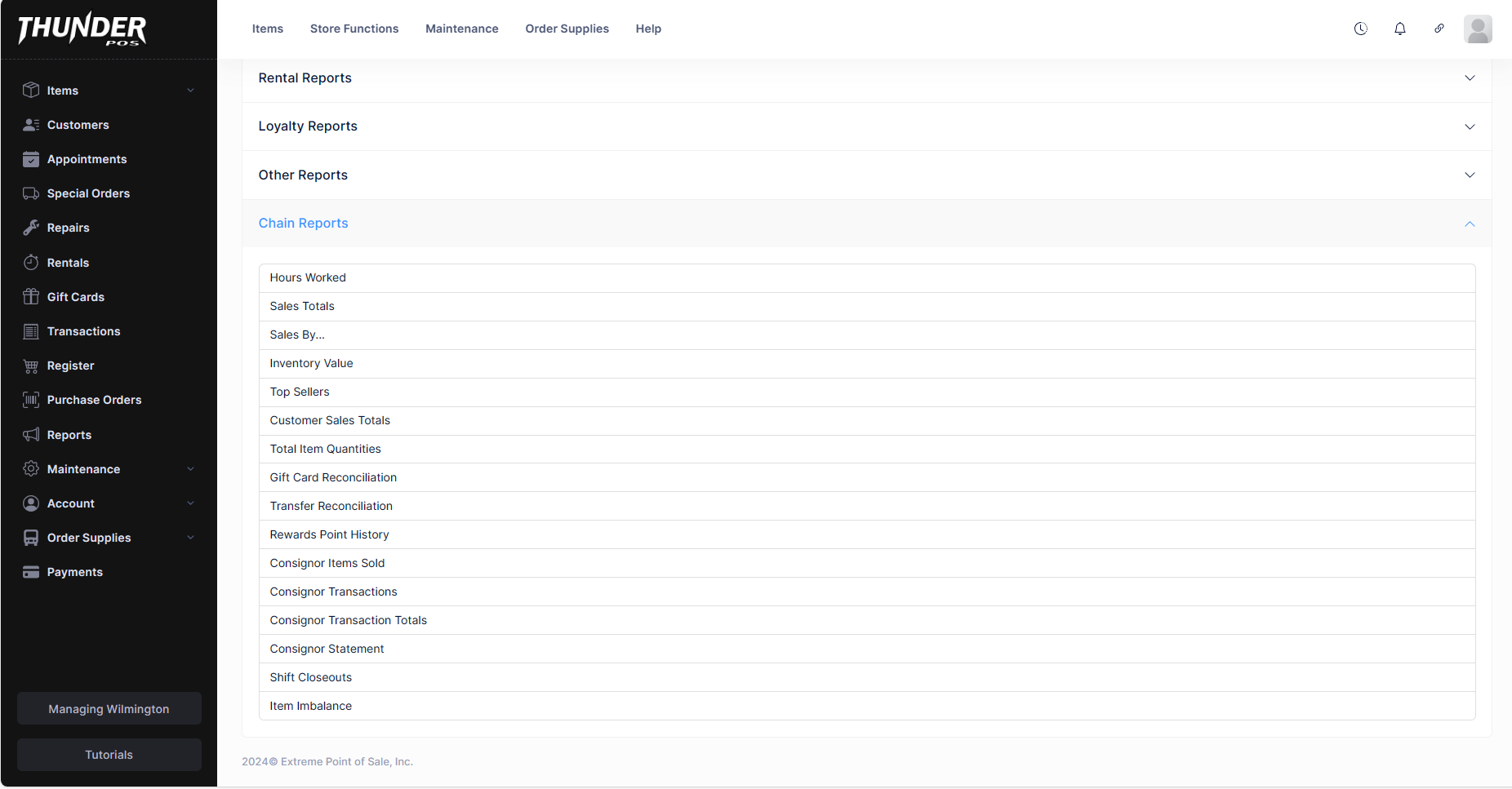
Task: Expand the Loyalty Reports section
Action: (1469, 126)
